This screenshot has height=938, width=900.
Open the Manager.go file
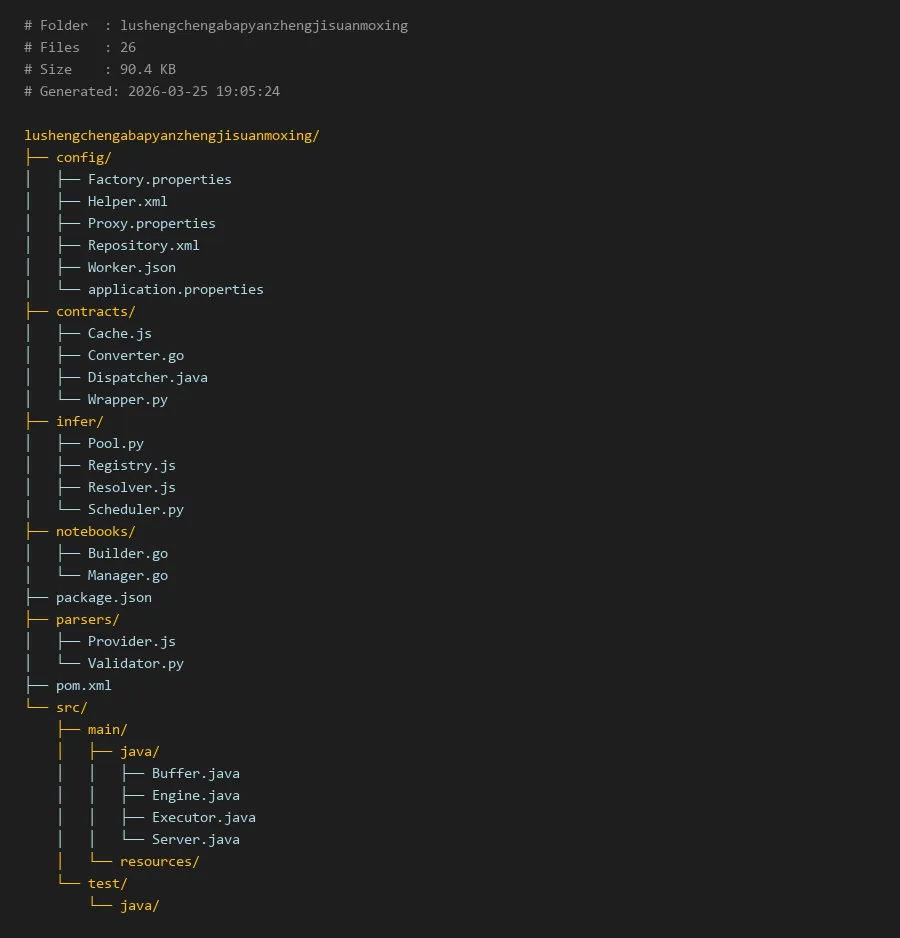pyautogui.click(x=127, y=575)
